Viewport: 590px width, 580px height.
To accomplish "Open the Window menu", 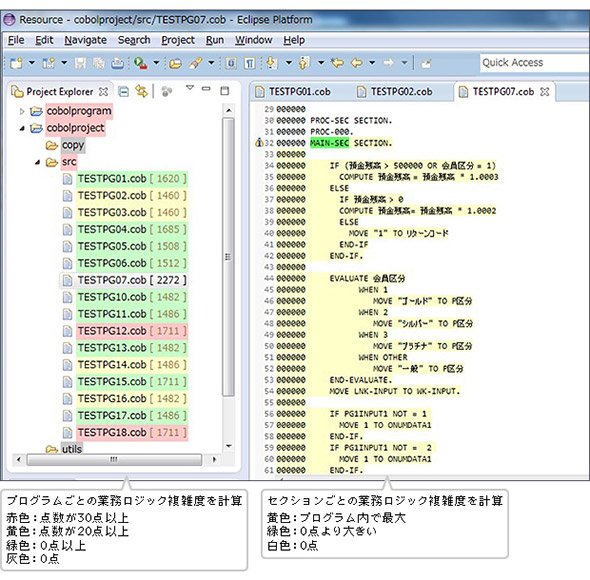I will click(x=253, y=40).
